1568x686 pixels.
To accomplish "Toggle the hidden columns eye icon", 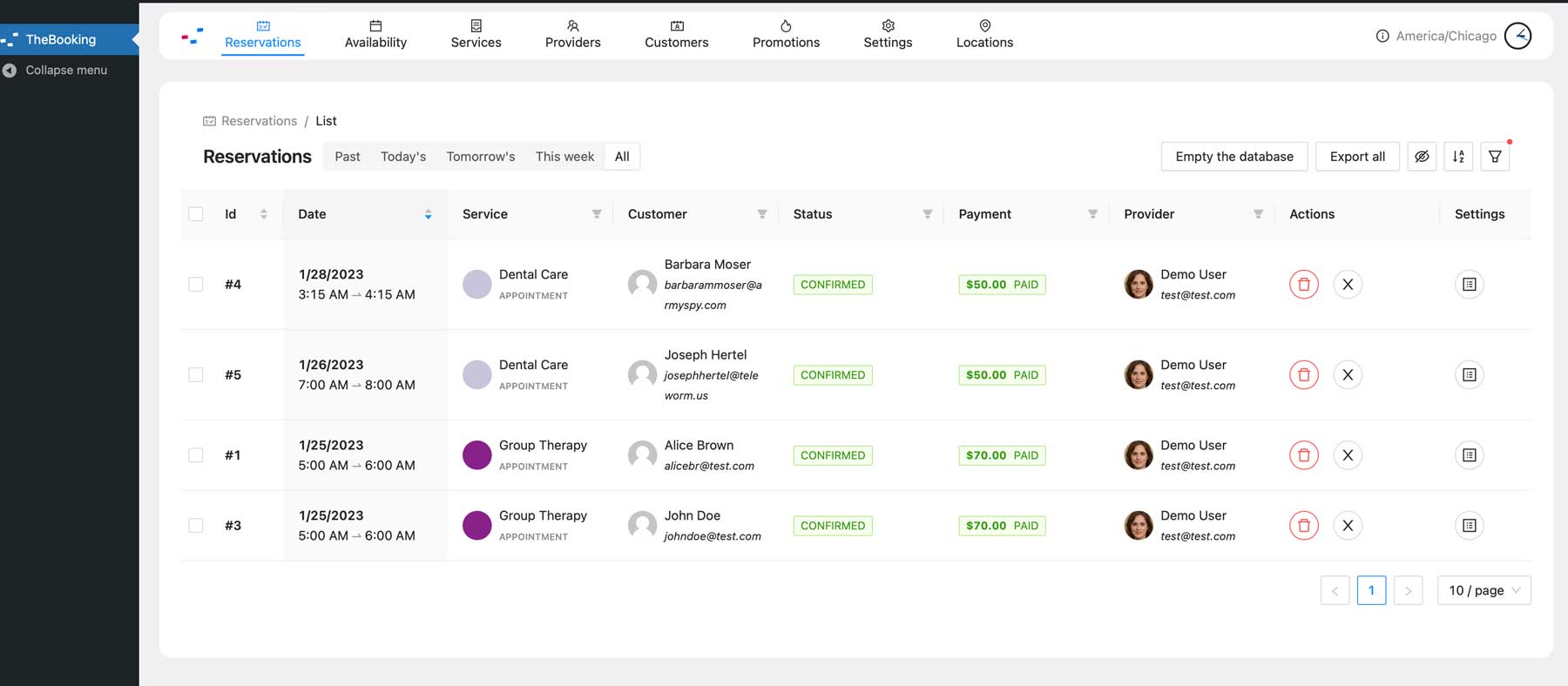I will pyautogui.click(x=1422, y=157).
